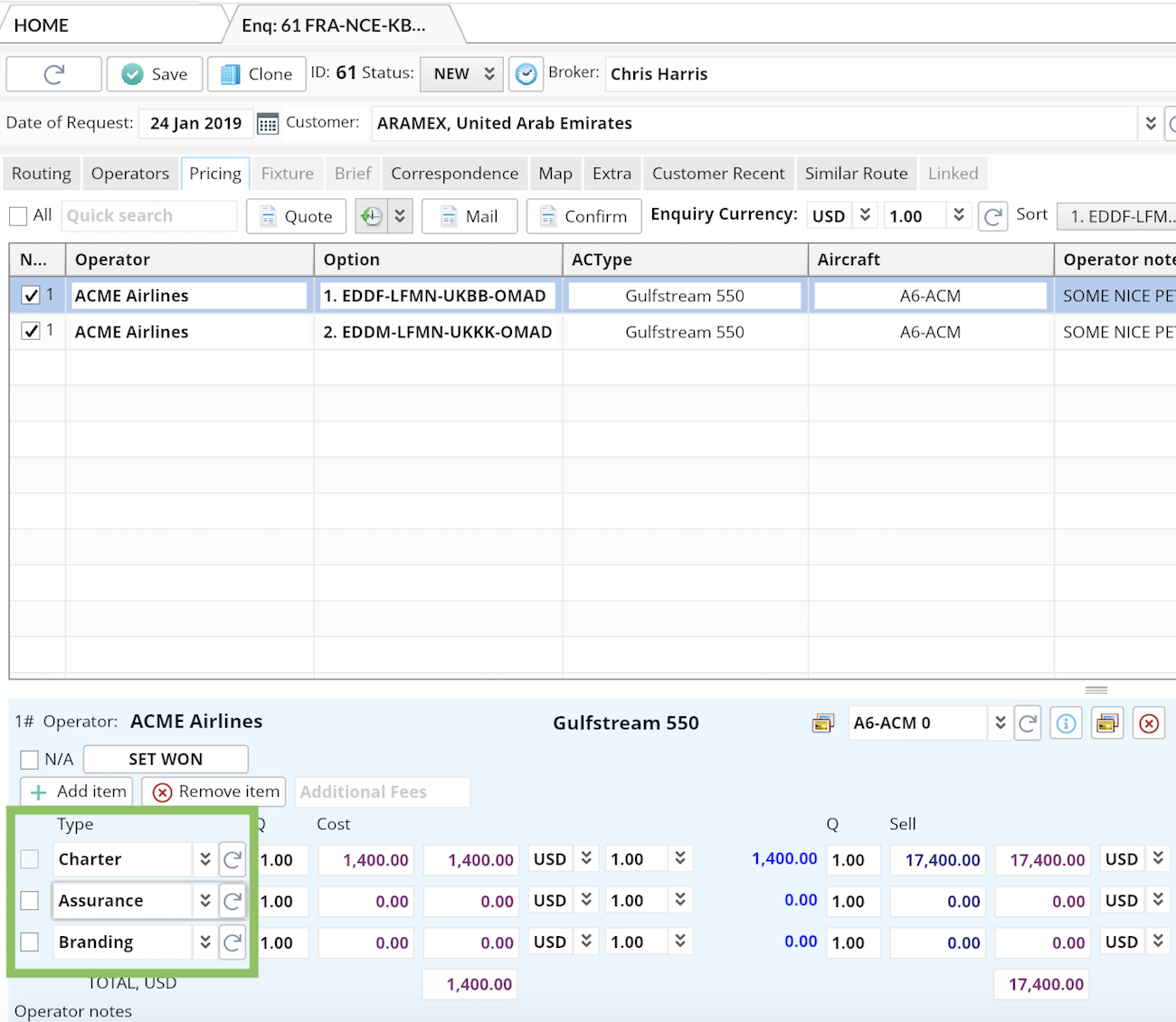Viewport: 1176px width, 1022px height.
Task: Click the Quick search input field
Action: [149, 216]
